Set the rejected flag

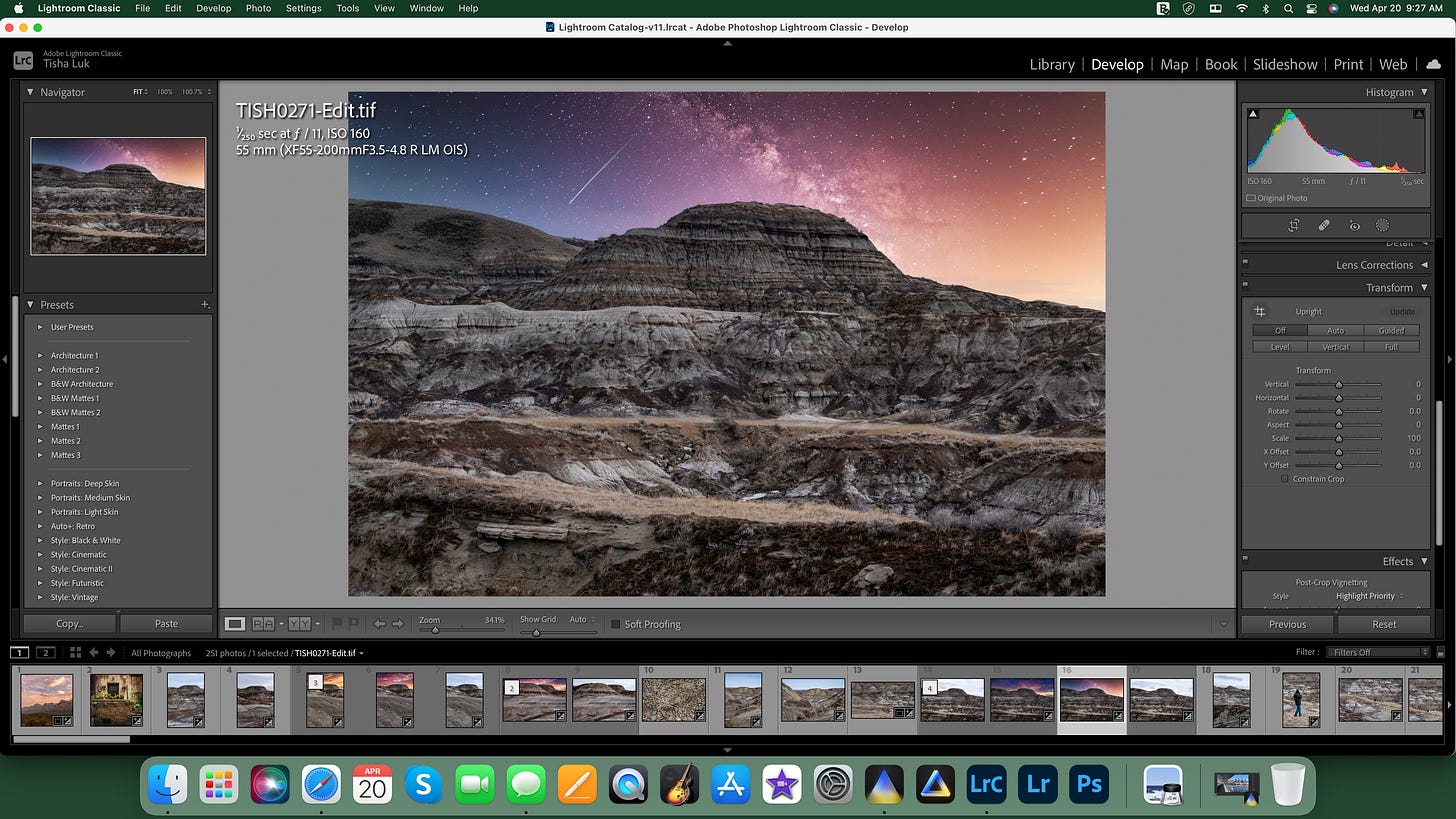coord(352,624)
